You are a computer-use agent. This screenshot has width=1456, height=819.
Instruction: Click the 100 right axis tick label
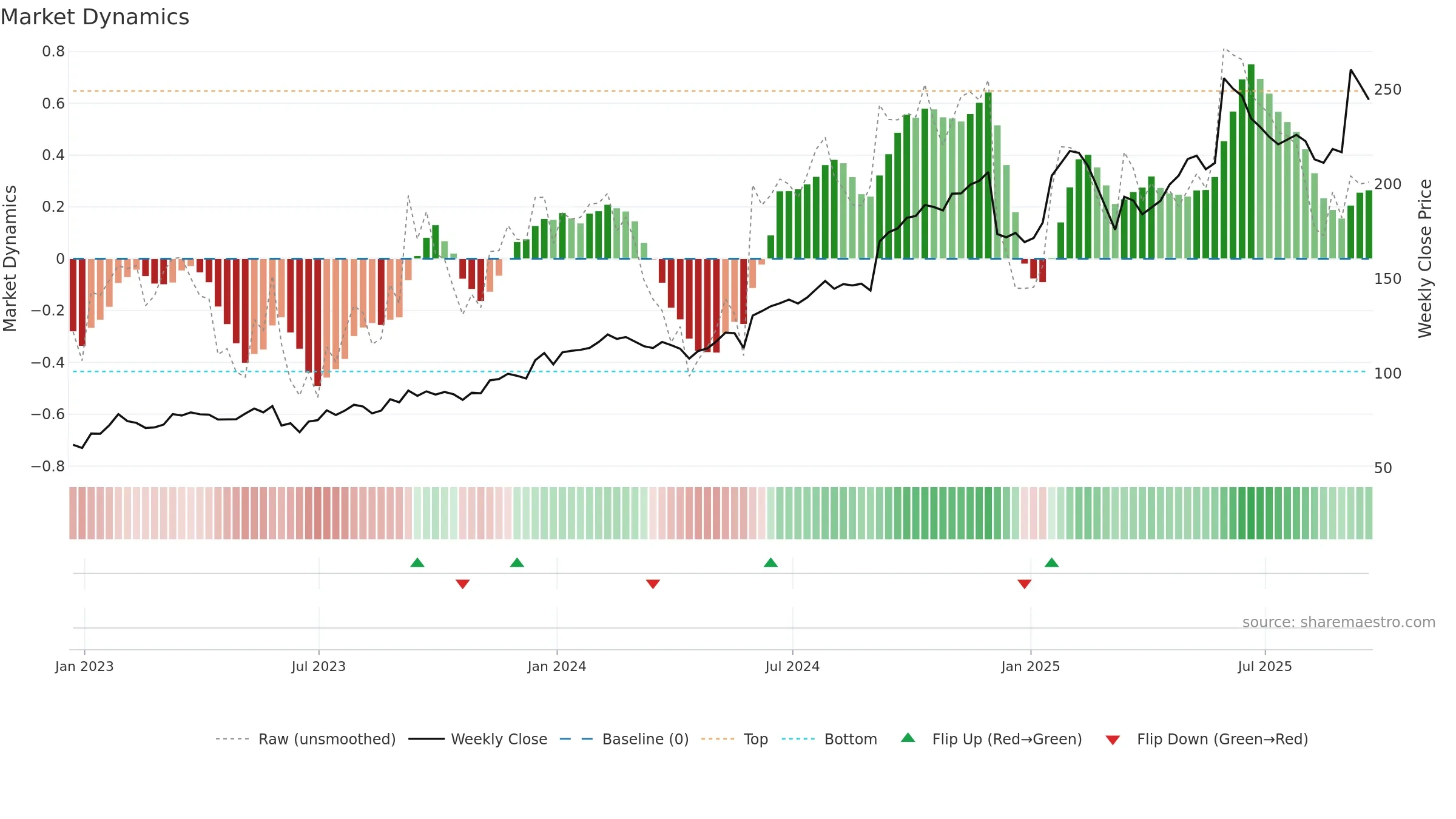coord(1388,374)
